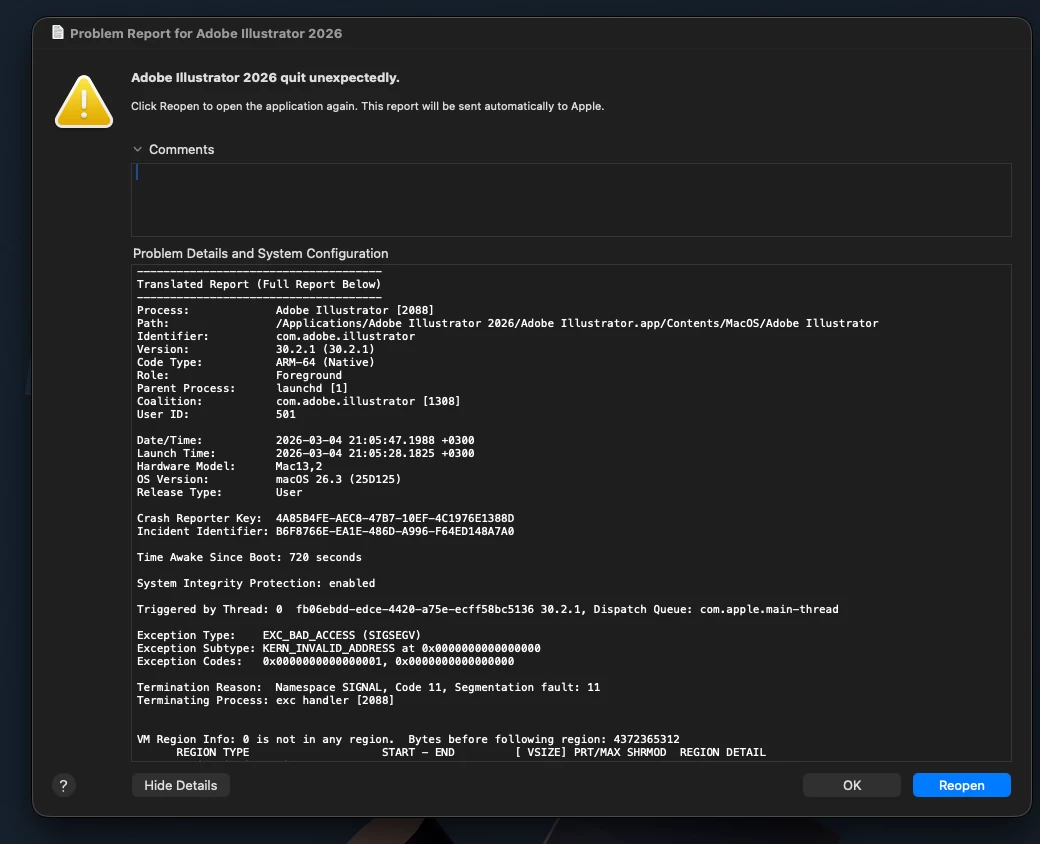The image size is (1040, 844).
Task: Click the Path line with /Applications/Adobe Illustrator 2026
Action: (507, 323)
